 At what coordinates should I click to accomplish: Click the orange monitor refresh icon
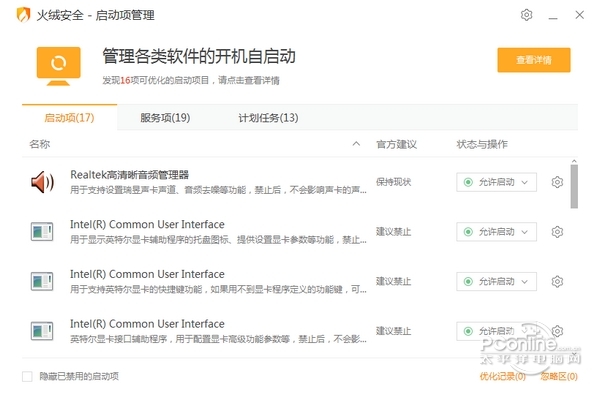pos(59,66)
